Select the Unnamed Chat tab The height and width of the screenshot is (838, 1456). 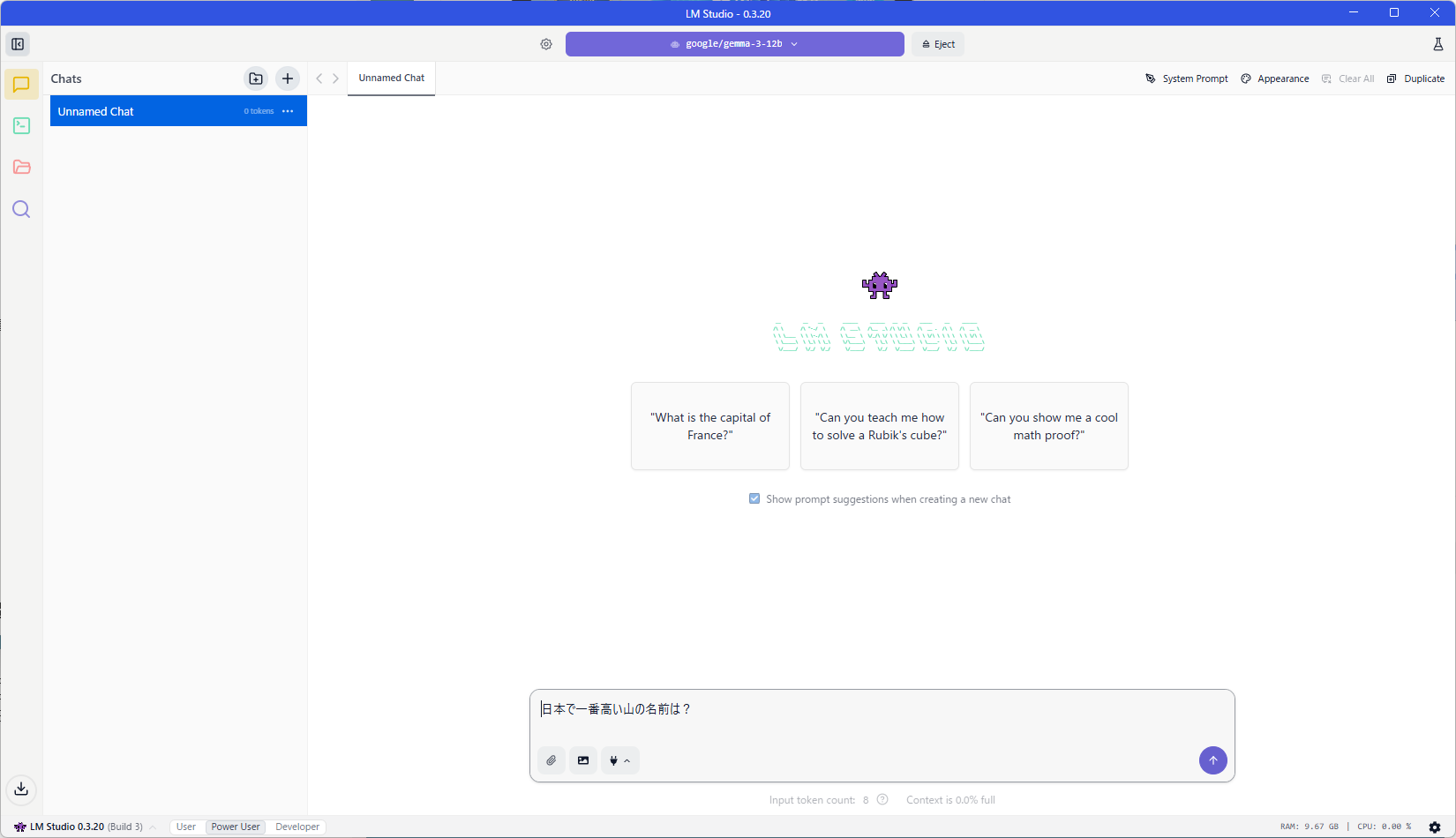[x=391, y=79]
